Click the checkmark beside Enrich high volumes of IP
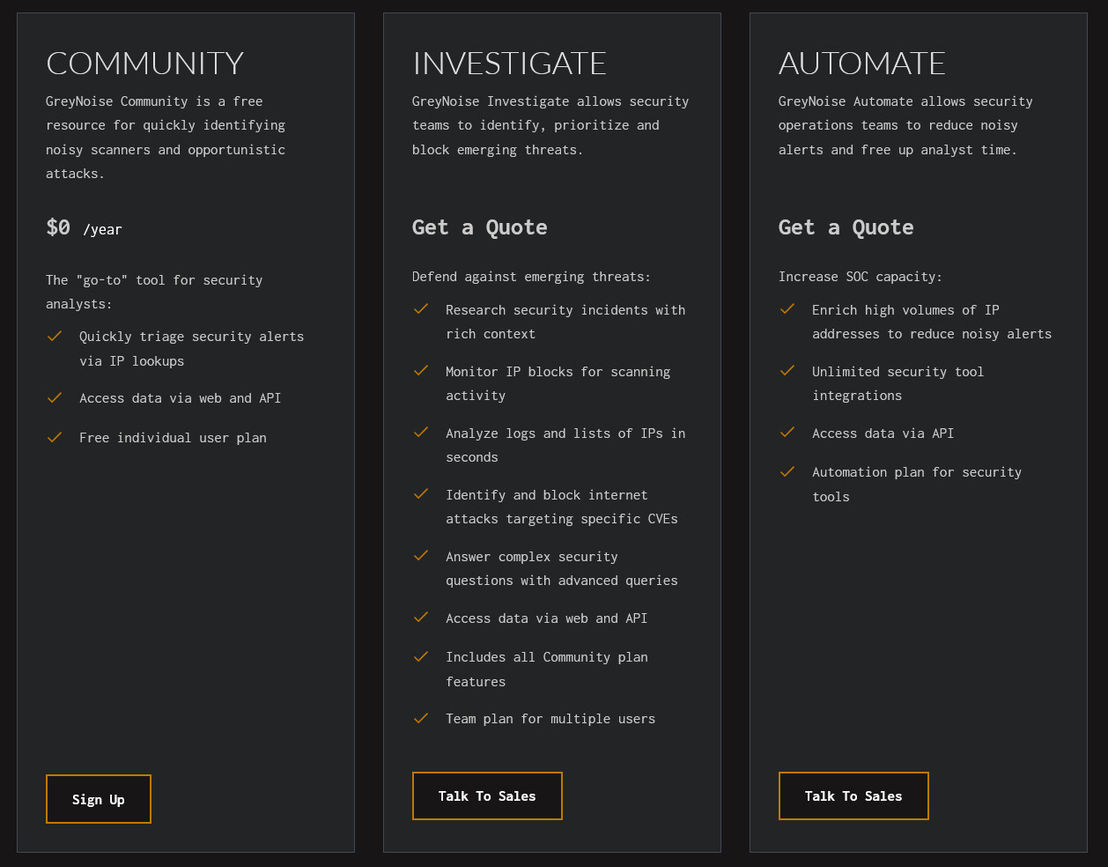Image resolution: width=1108 pixels, height=867 pixels. pyautogui.click(x=787, y=309)
